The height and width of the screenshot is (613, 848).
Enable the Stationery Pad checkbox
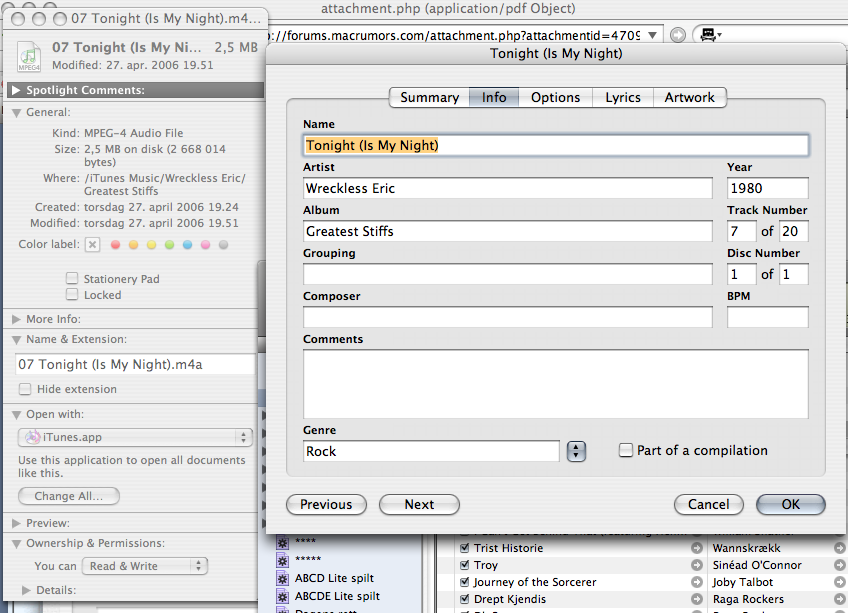pos(72,278)
